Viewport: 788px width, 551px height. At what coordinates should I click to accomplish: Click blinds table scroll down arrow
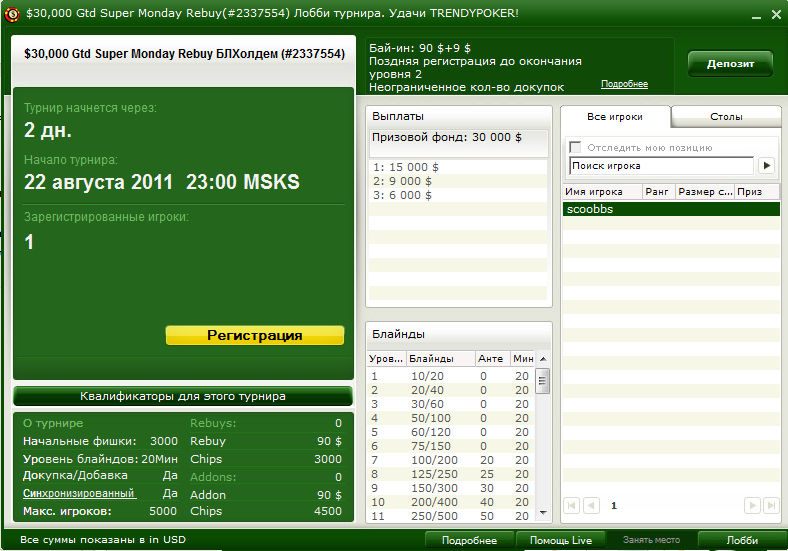click(x=543, y=513)
